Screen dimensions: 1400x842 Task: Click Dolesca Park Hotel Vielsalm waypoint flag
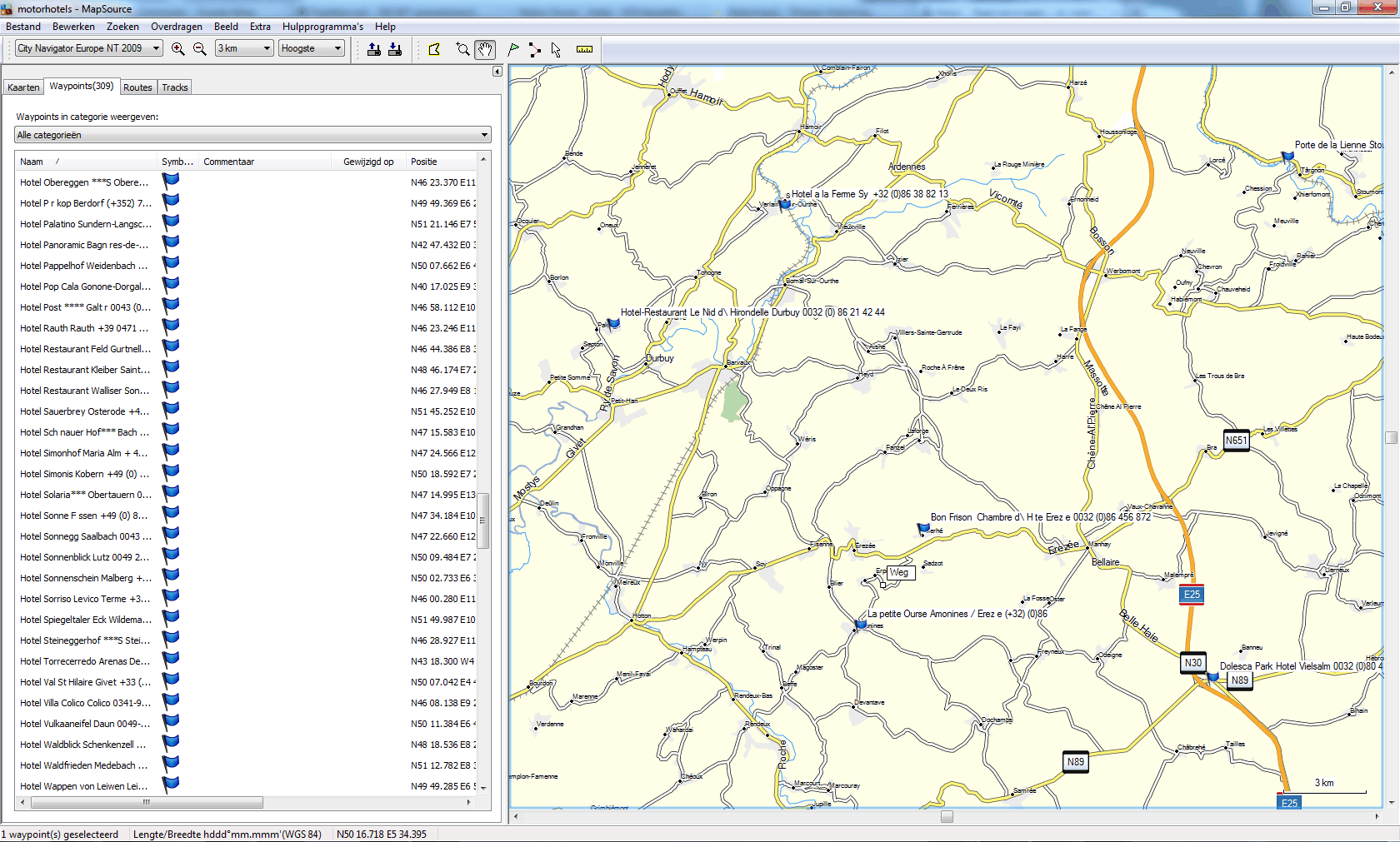(1212, 678)
